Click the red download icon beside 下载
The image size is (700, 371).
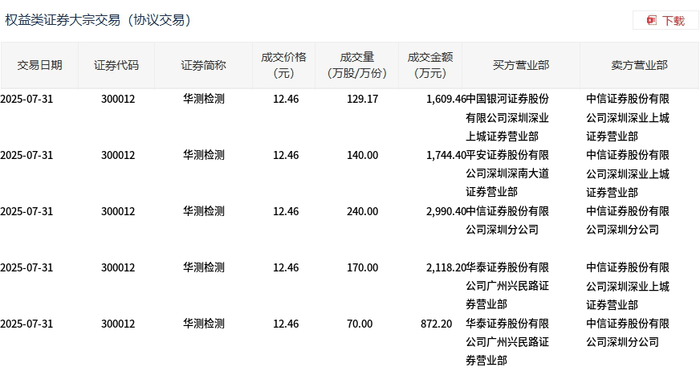pyautogui.click(x=651, y=21)
